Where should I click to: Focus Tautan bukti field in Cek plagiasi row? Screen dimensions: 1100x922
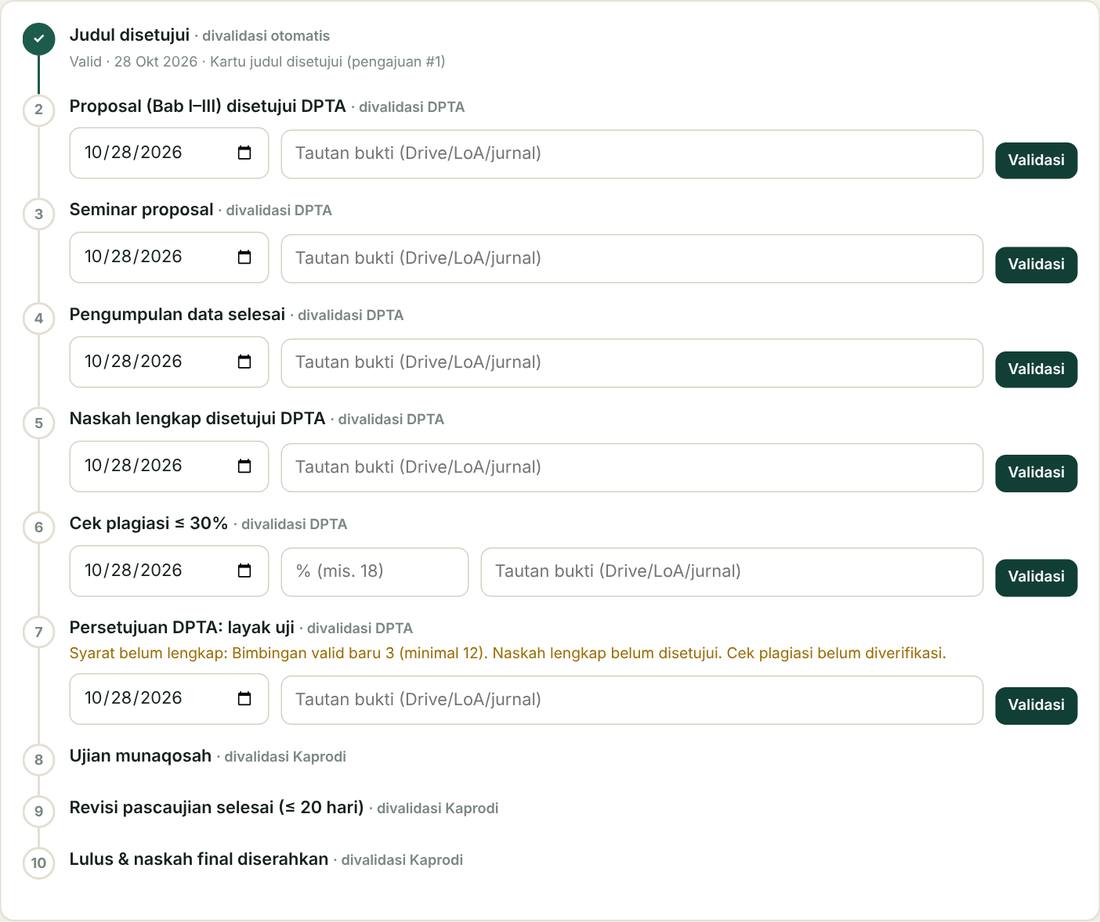(732, 572)
